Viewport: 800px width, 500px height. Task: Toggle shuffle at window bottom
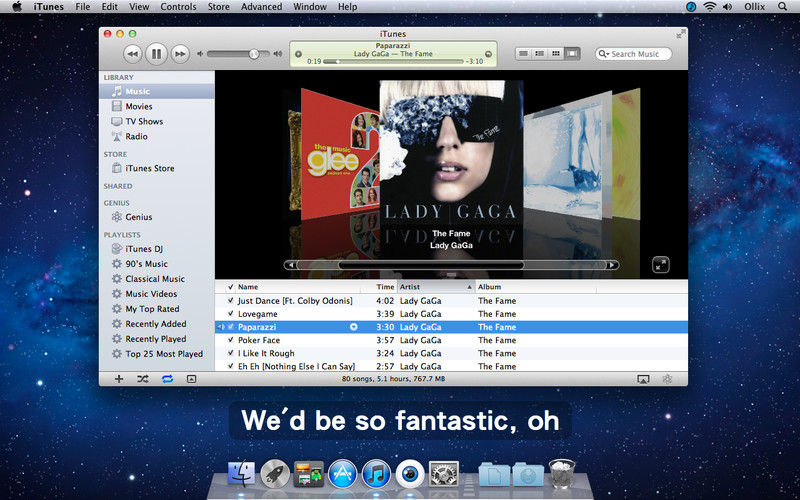coord(143,379)
